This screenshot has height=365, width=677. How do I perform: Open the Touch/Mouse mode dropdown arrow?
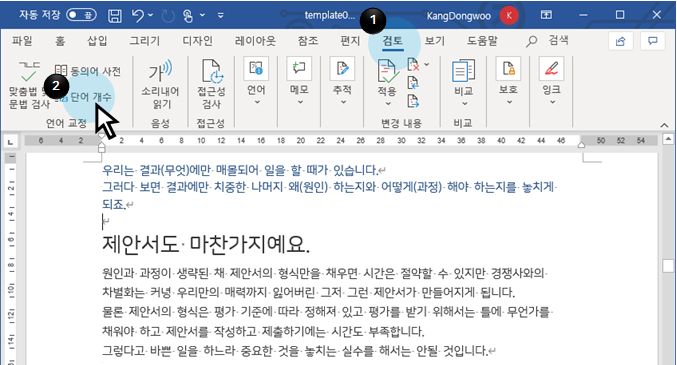[x=202, y=15]
